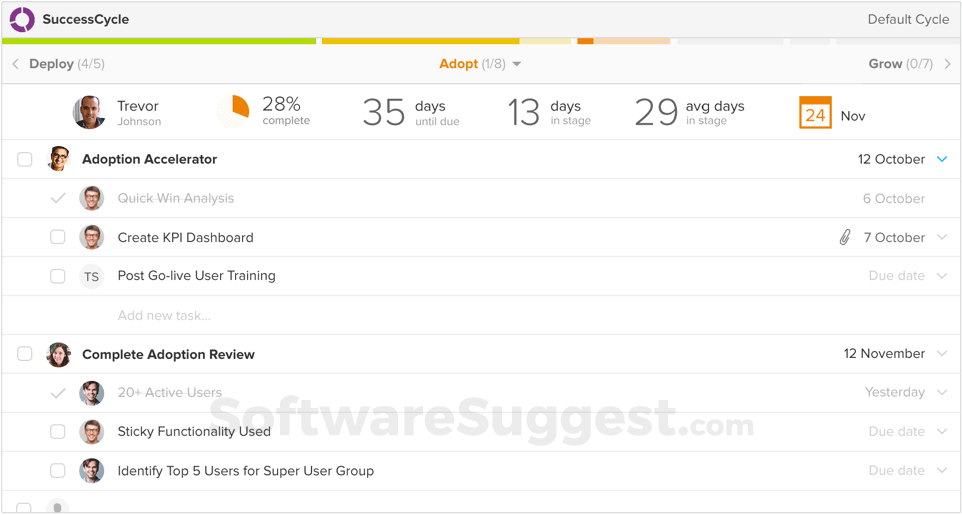Click the Adoption Accelerator owner avatar
Viewport: 962px width, 515px height.
click(59, 159)
